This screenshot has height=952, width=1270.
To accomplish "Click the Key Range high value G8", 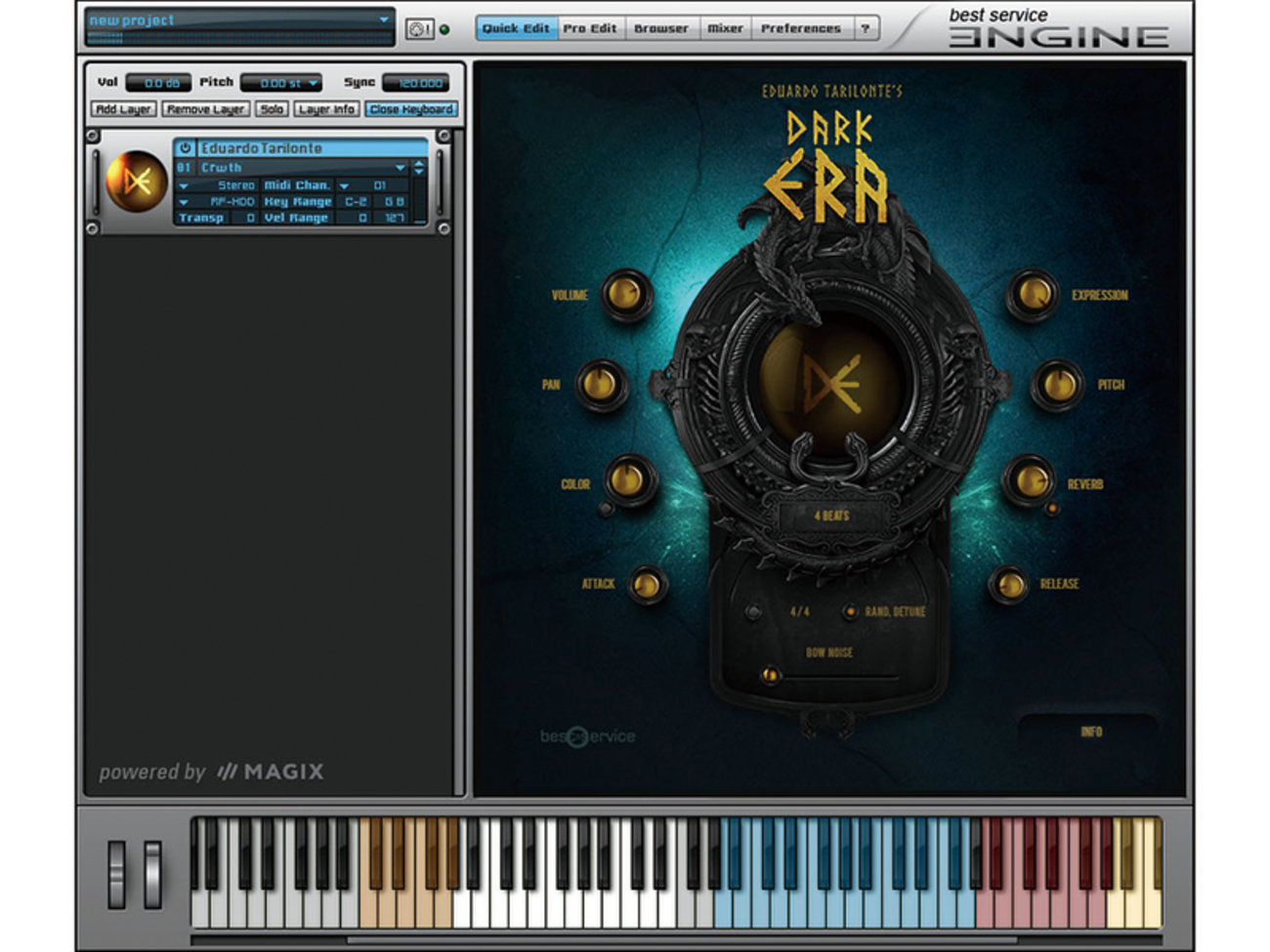I will coord(393,202).
